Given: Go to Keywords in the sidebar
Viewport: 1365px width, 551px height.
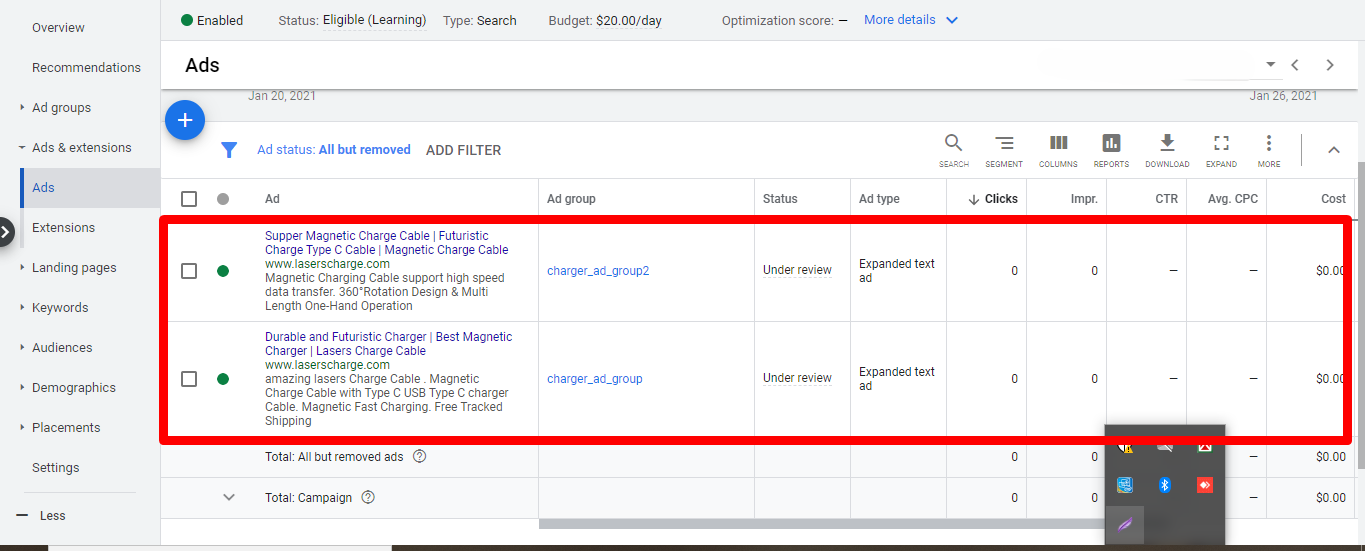Looking at the screenshot, I should (60, 307).
